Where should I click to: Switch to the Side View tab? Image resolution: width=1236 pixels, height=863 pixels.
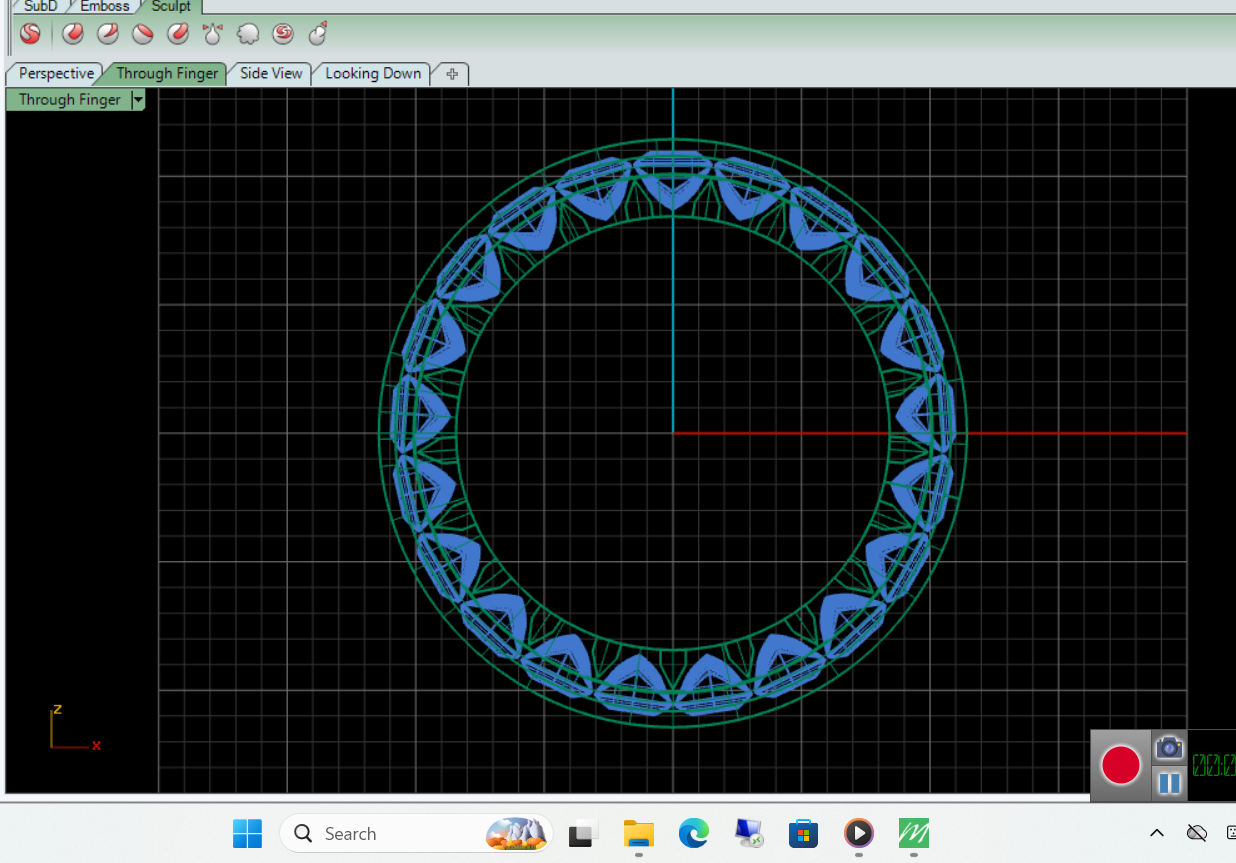[x=271, y=73]
